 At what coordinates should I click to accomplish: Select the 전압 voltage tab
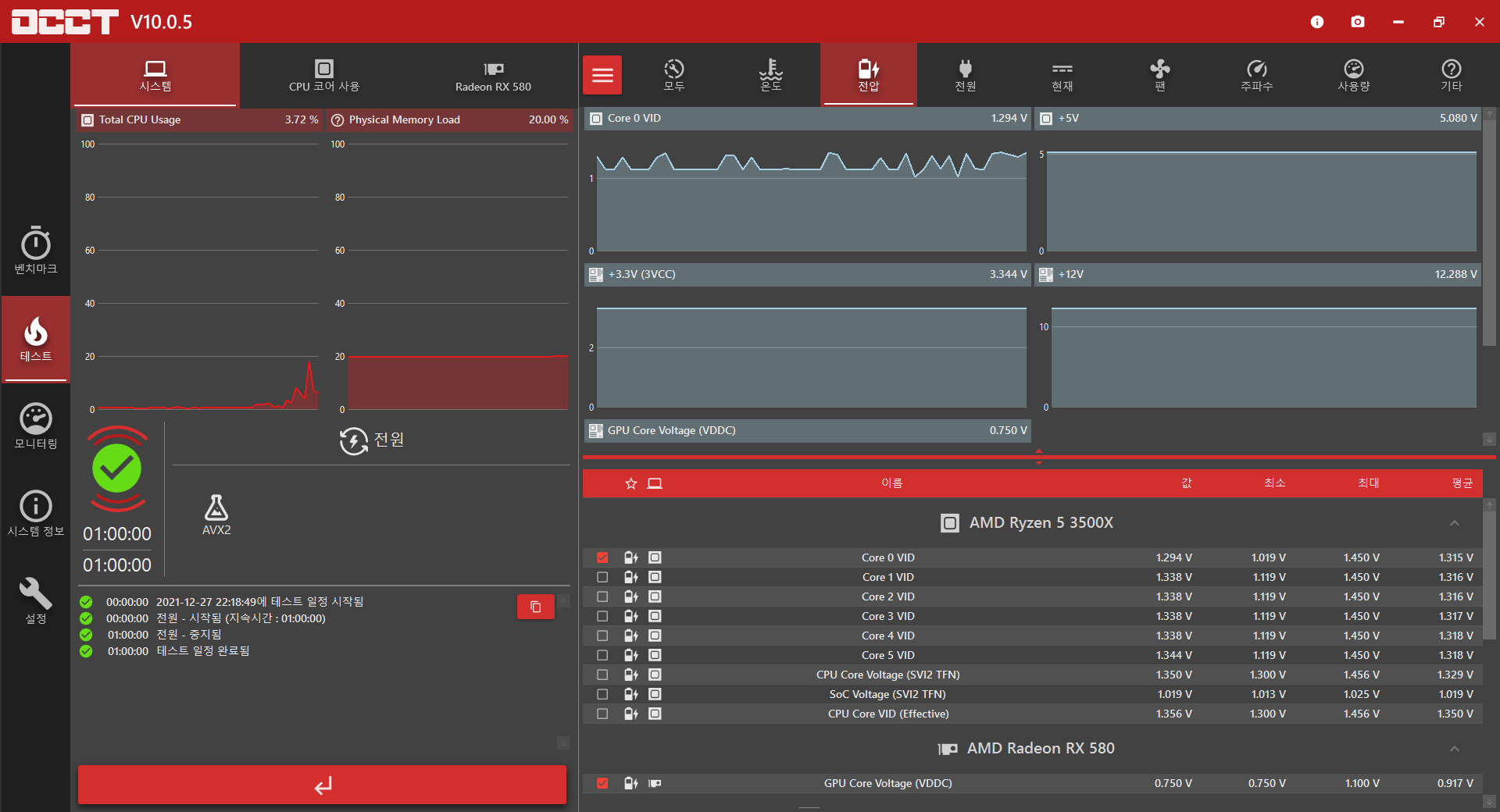click(869, 75)
